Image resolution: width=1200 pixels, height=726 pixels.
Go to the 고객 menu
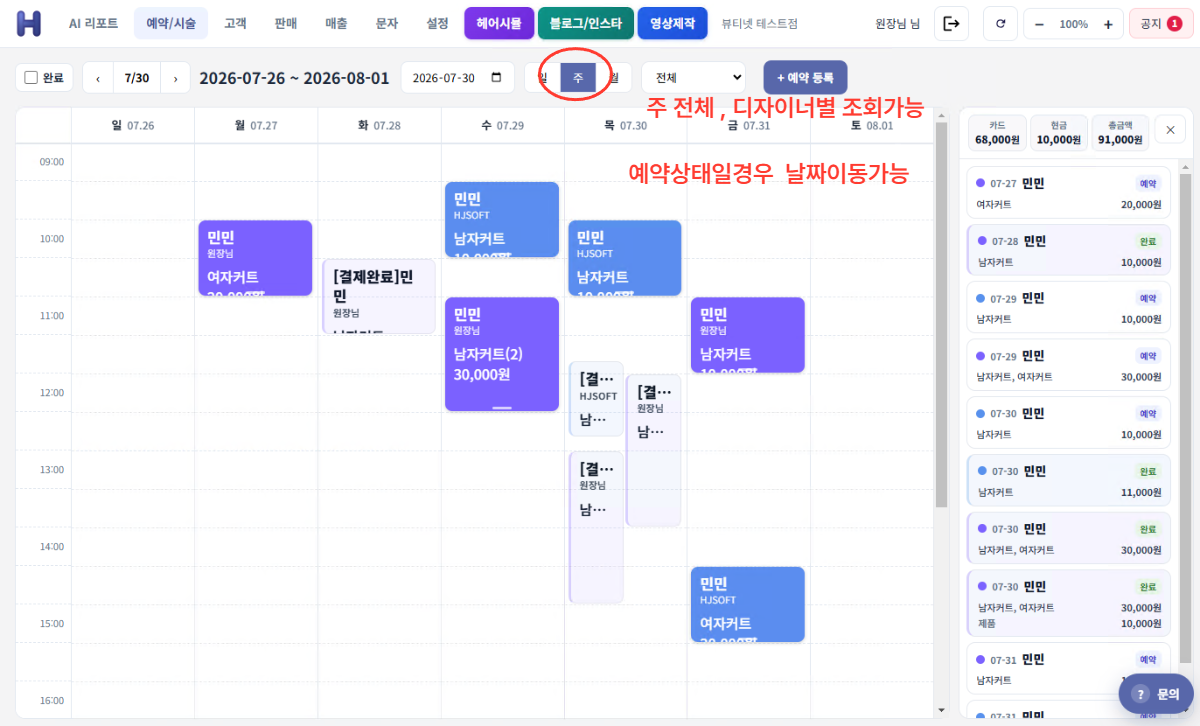[x=236, y=22]
